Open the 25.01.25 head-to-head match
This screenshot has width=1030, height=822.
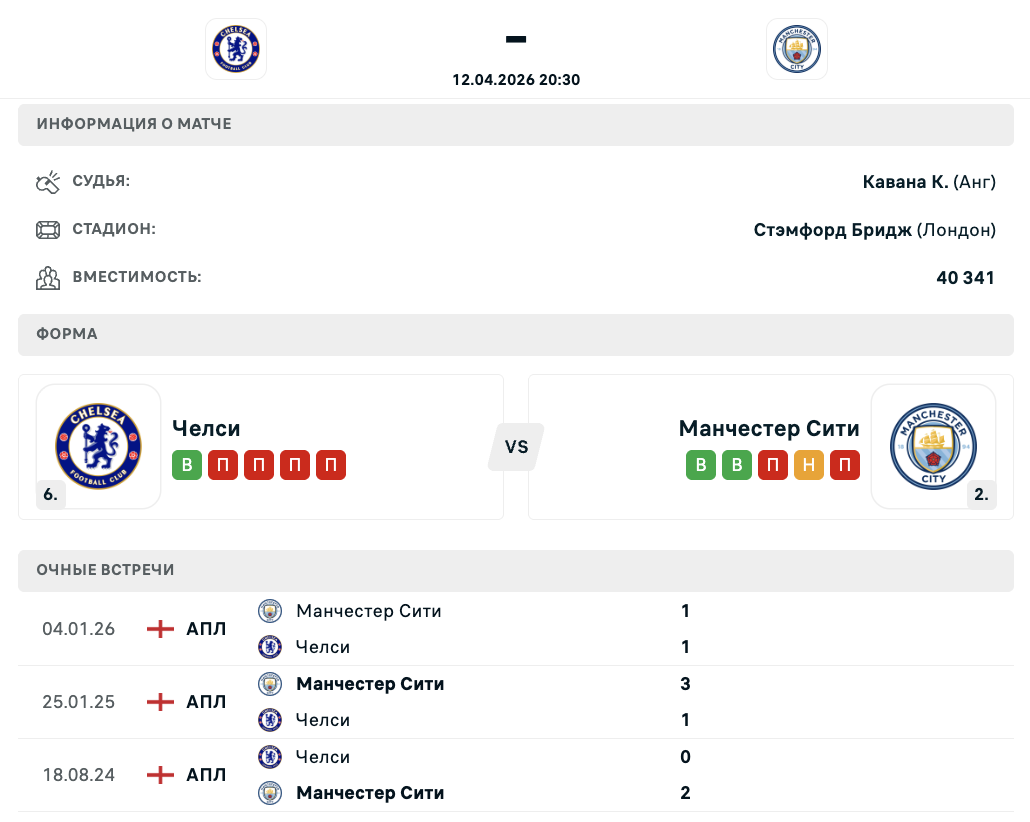(x=78, y=702)
